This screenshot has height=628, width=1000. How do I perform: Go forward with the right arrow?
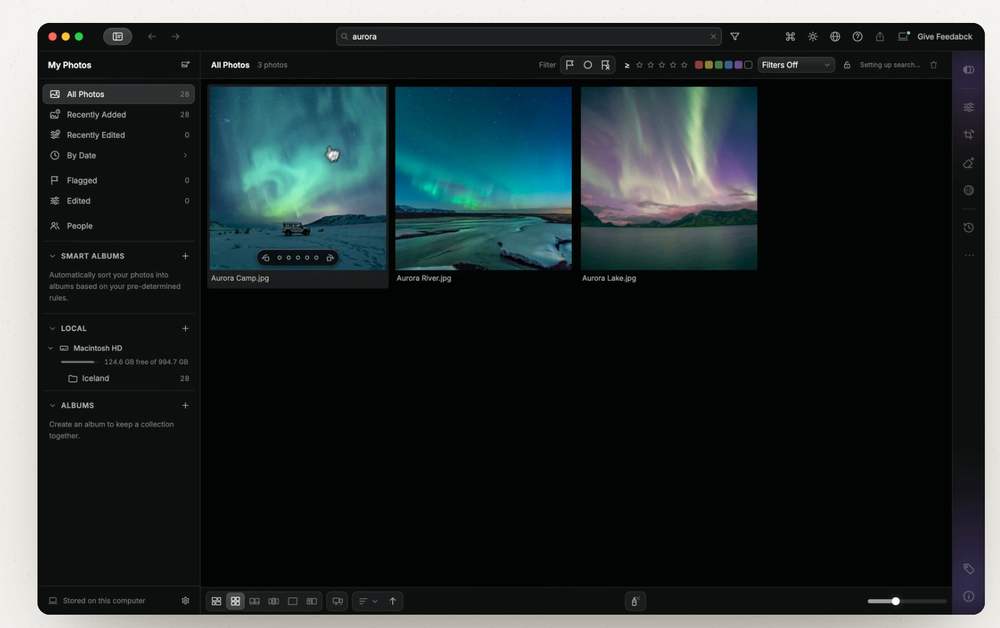coord(175,37)
